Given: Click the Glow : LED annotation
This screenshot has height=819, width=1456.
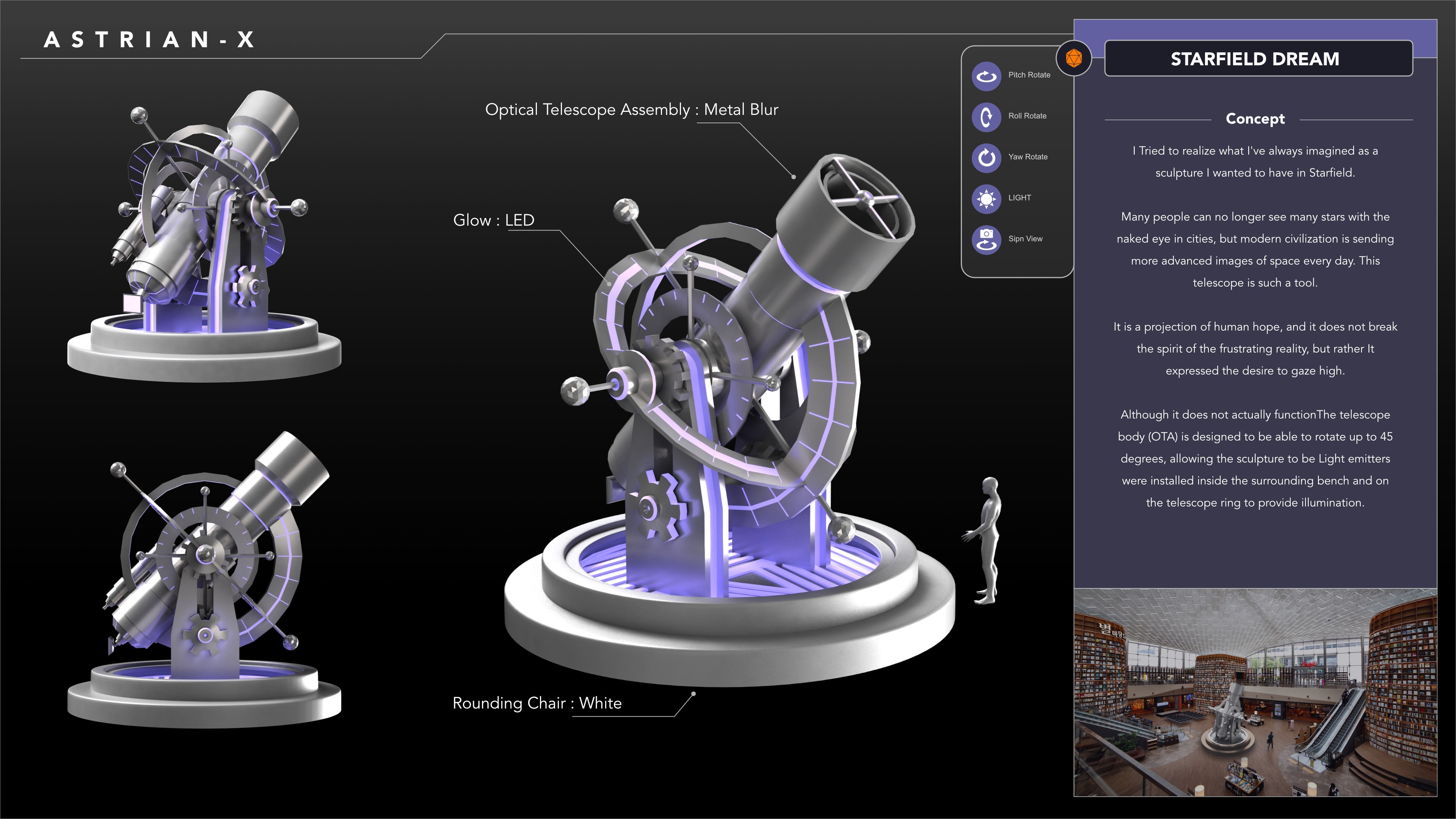Looking at the screenshot, I should [493, 220].
